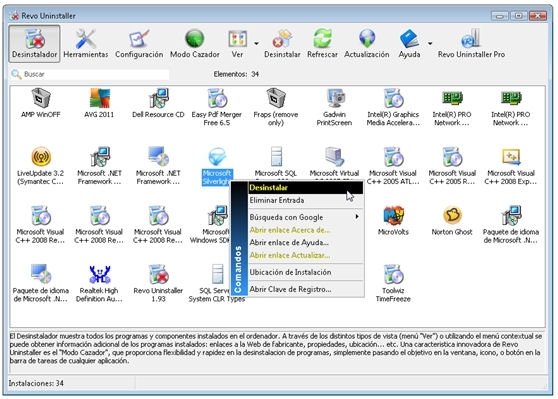Select the Norton Ghost program

(x=452, y=221)
